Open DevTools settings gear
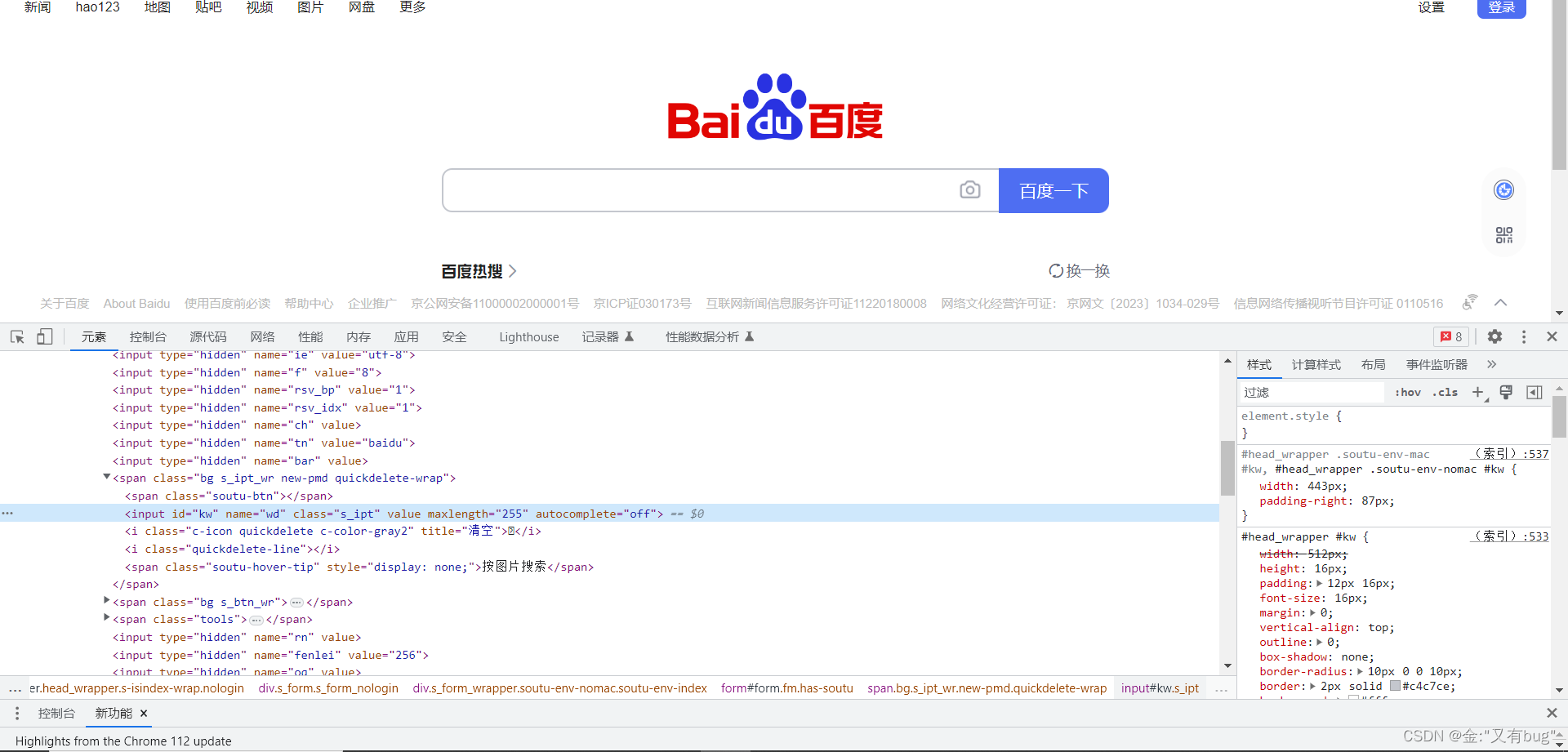1568x752 pixels. [1494, 336]
